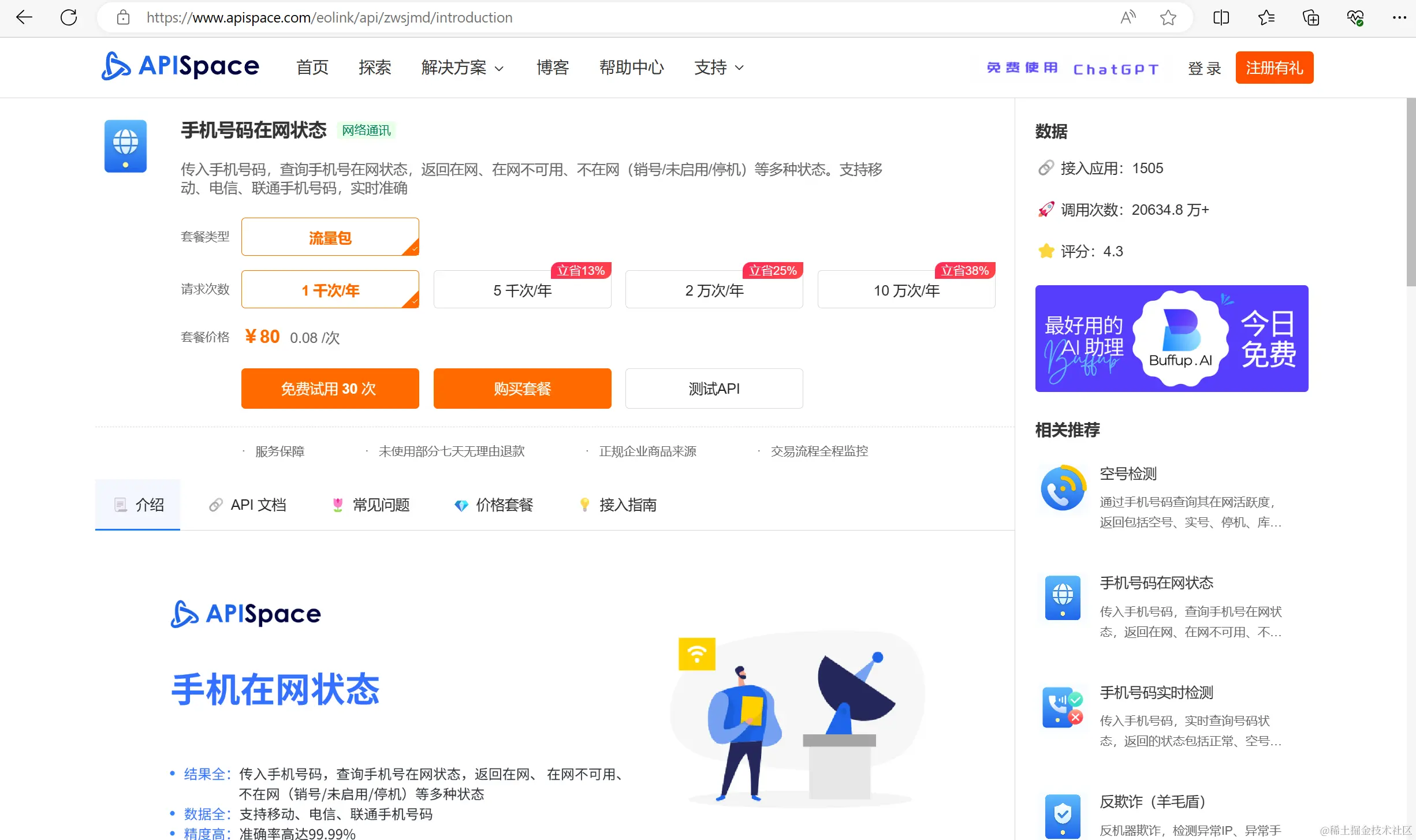Click the 免费试用 30 次 button
The width and height of the screenshot is (1416, 840).
coord(330,389)
